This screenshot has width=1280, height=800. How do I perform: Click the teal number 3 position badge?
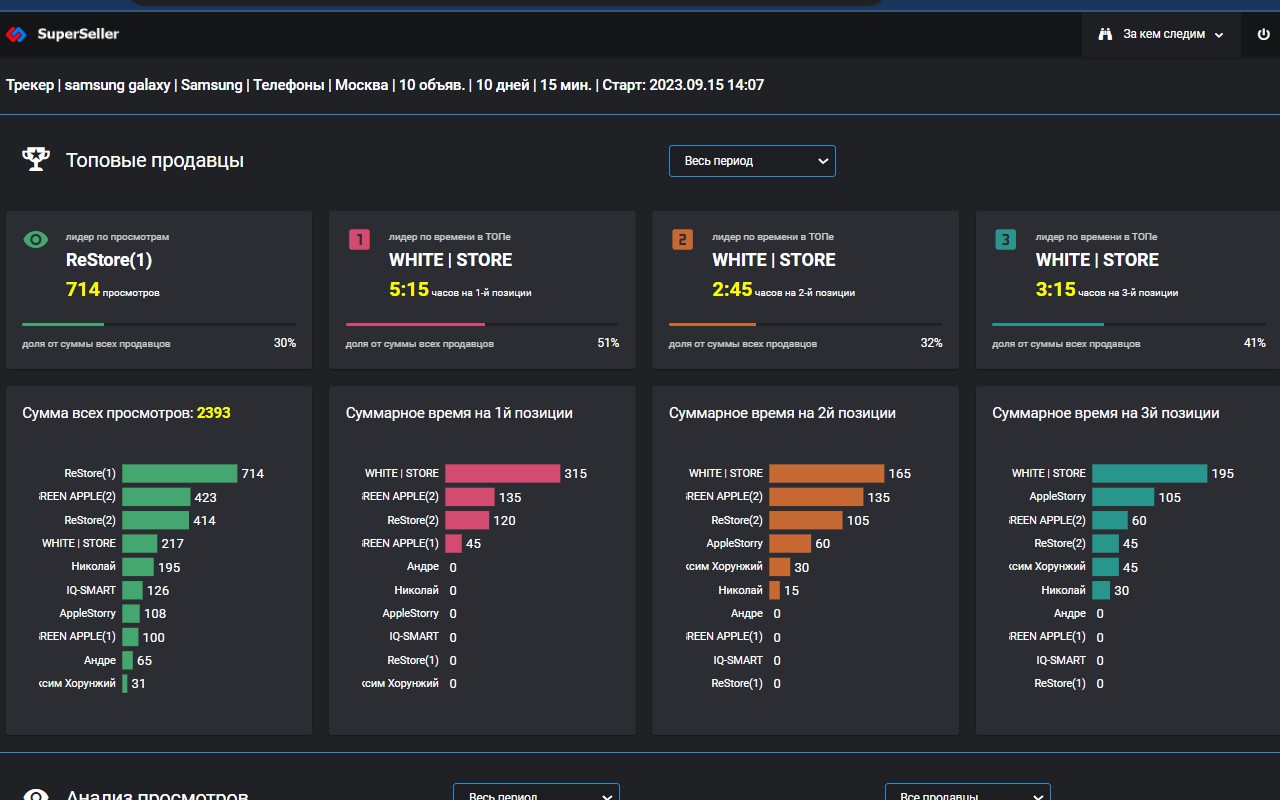tap(1005, 240)
